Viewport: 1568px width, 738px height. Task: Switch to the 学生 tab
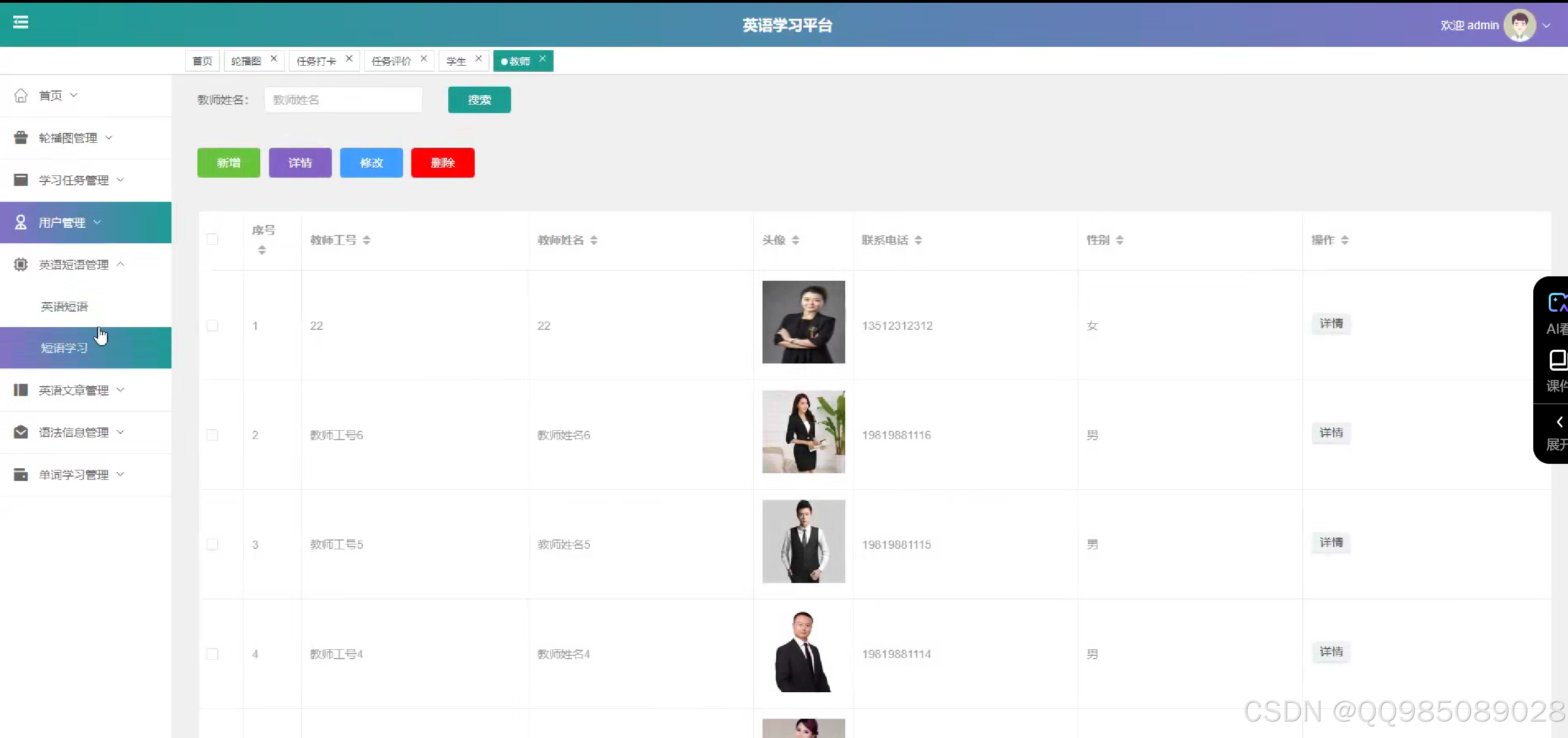click(455, 60)
